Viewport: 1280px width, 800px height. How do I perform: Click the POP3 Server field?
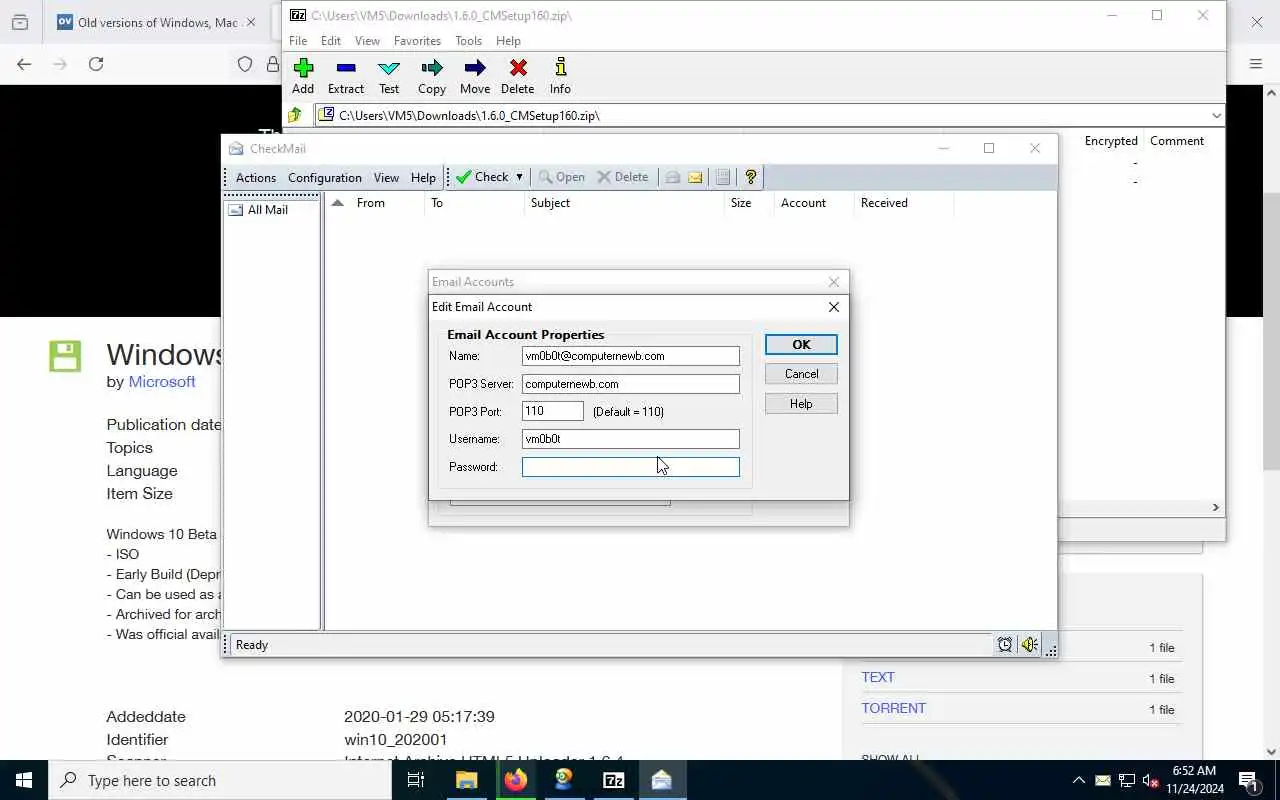click(x=631, y=384)
